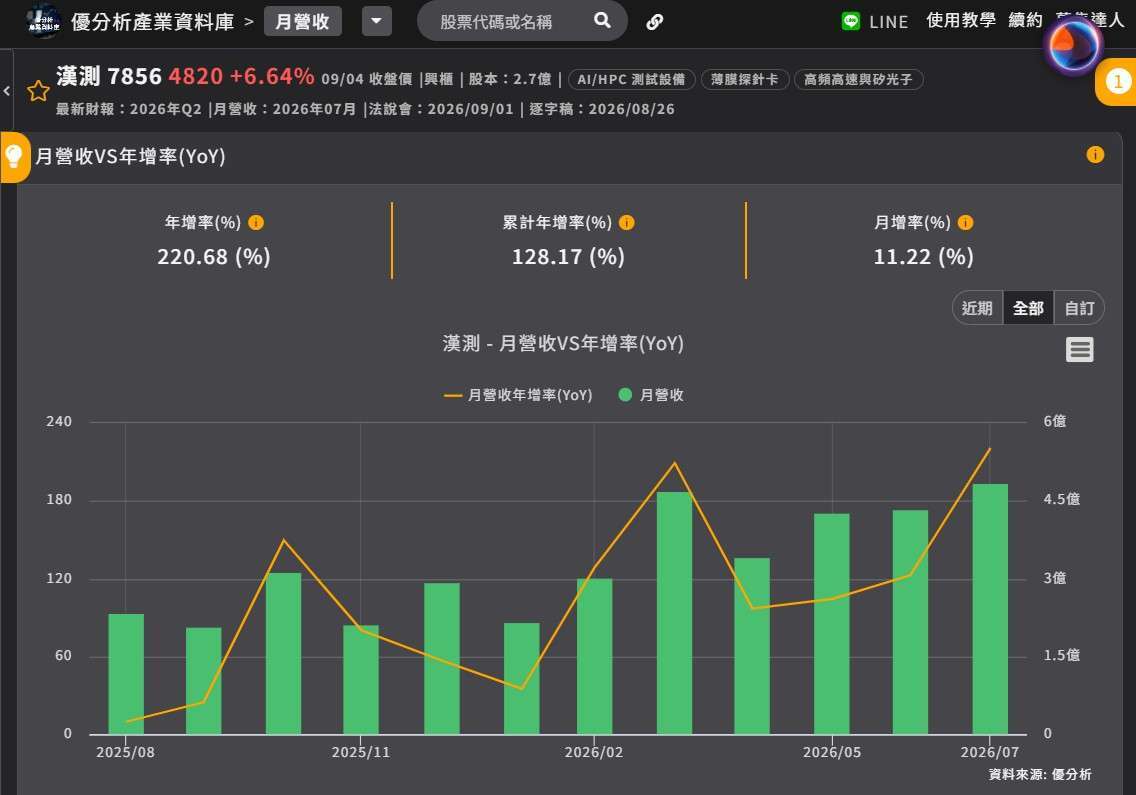Image resolution: width=1136 pixels, height=795 pixels.
Task: Open the 月營收 category selector
Action: pos(302,21)
